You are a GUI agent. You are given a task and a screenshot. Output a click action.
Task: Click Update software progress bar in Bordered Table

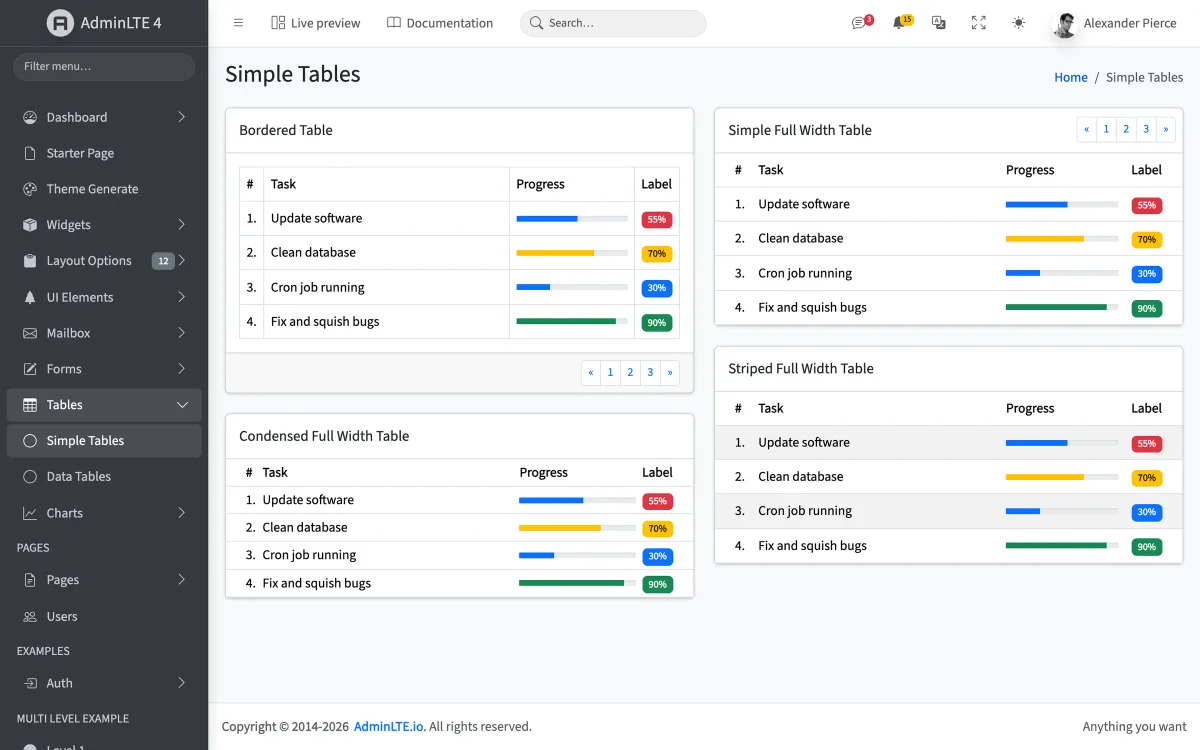572,218
